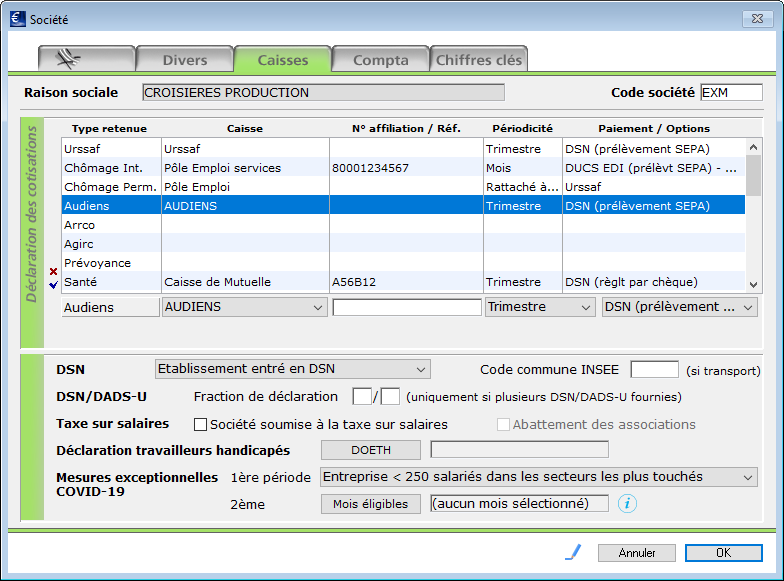This screenshot has width=784, height=581.
Task: Click the A56B12 affiliation cell
Action: 406,282
